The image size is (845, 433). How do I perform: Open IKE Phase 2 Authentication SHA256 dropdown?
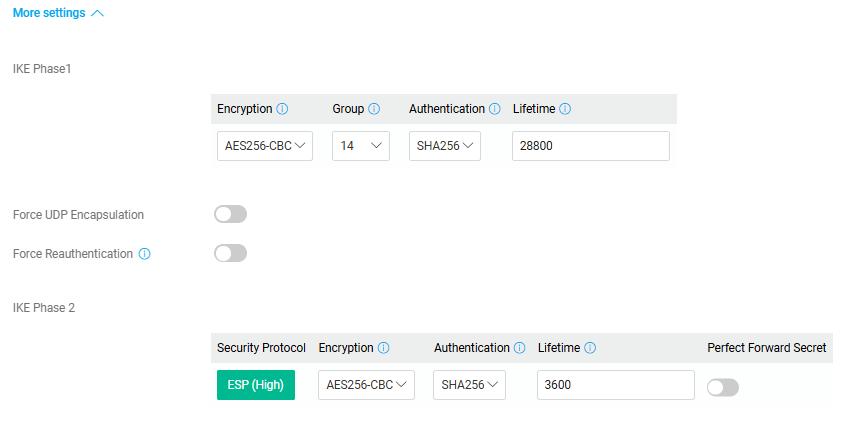[469, 385]
